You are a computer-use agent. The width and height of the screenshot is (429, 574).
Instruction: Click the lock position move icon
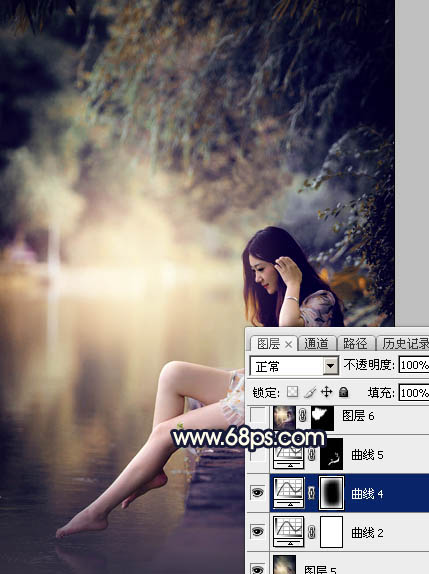point(327,392)
